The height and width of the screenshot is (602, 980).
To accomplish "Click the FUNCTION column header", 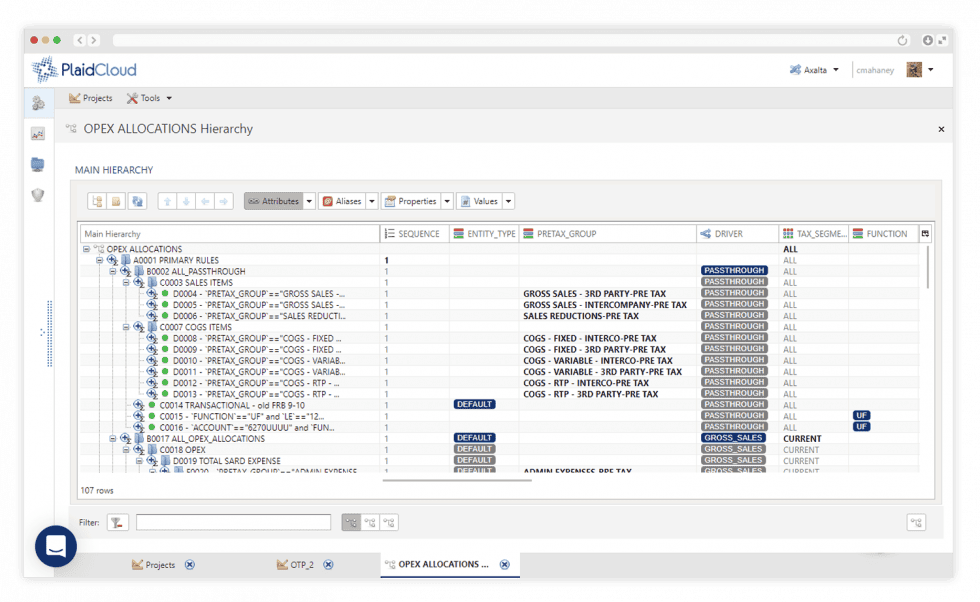I will coord(883,234).
